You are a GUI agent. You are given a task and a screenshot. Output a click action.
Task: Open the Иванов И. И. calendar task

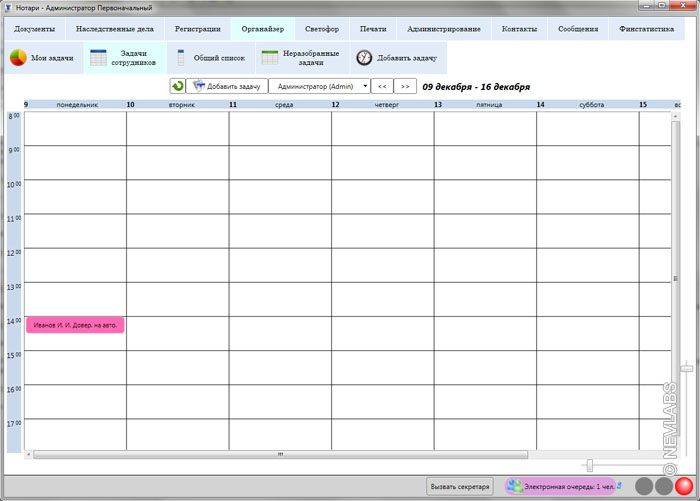pyautogui.click(x=75, y=325)
